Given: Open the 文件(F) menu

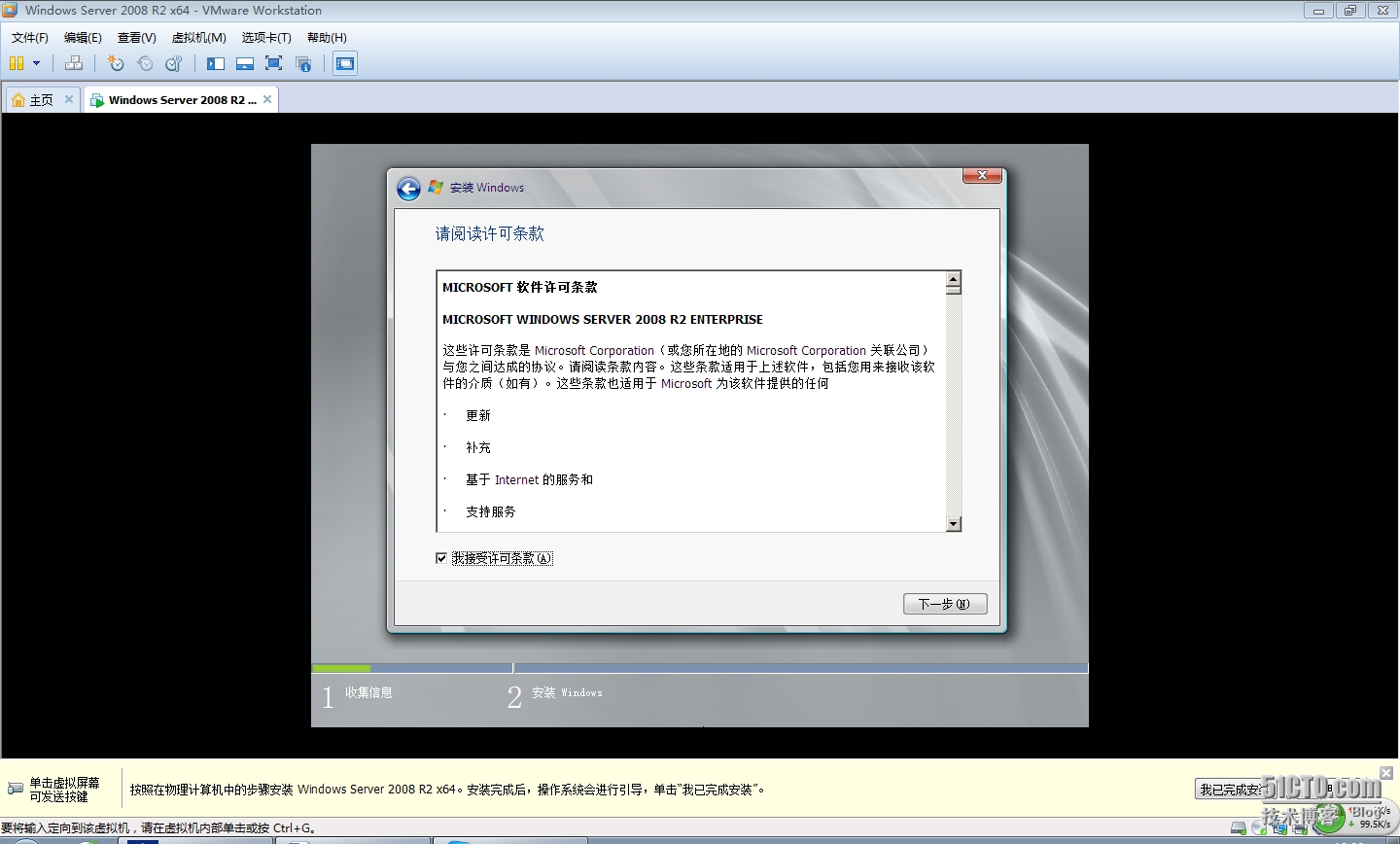Looking at the screenshot, I should 30,37.
